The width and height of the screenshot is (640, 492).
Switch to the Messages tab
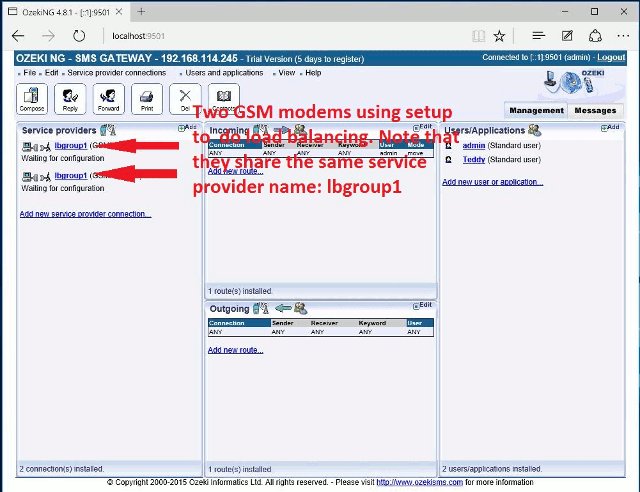pos(595,110)
